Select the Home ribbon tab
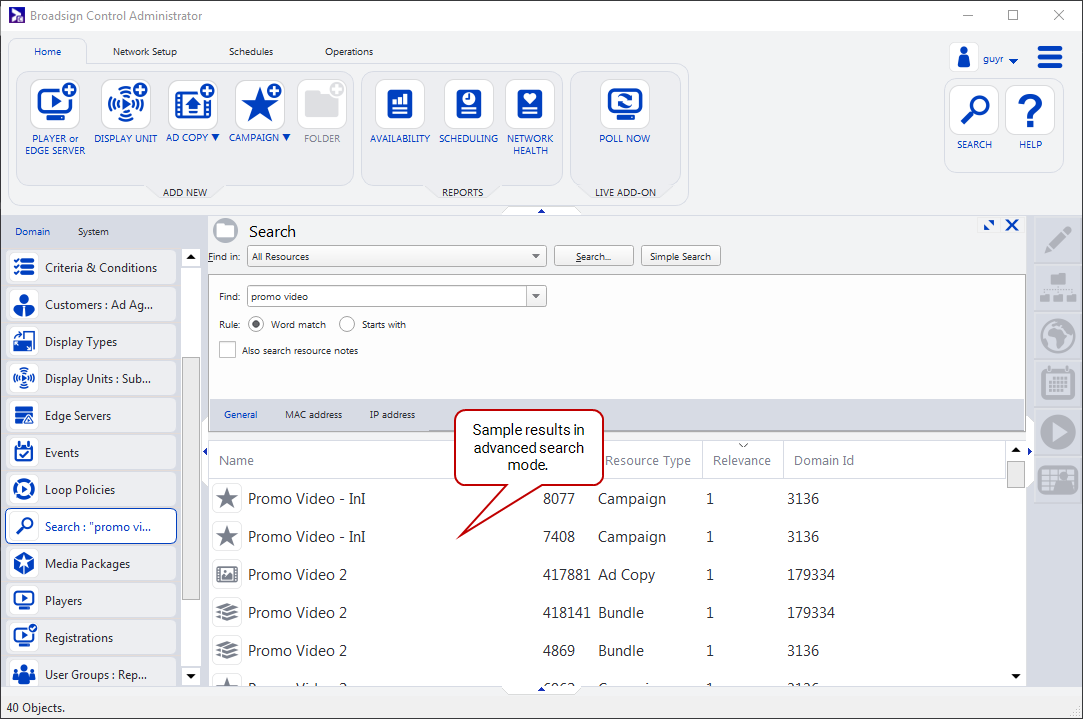The height and width of the screenshot is (719, 1083). click(x=48, y=52)
